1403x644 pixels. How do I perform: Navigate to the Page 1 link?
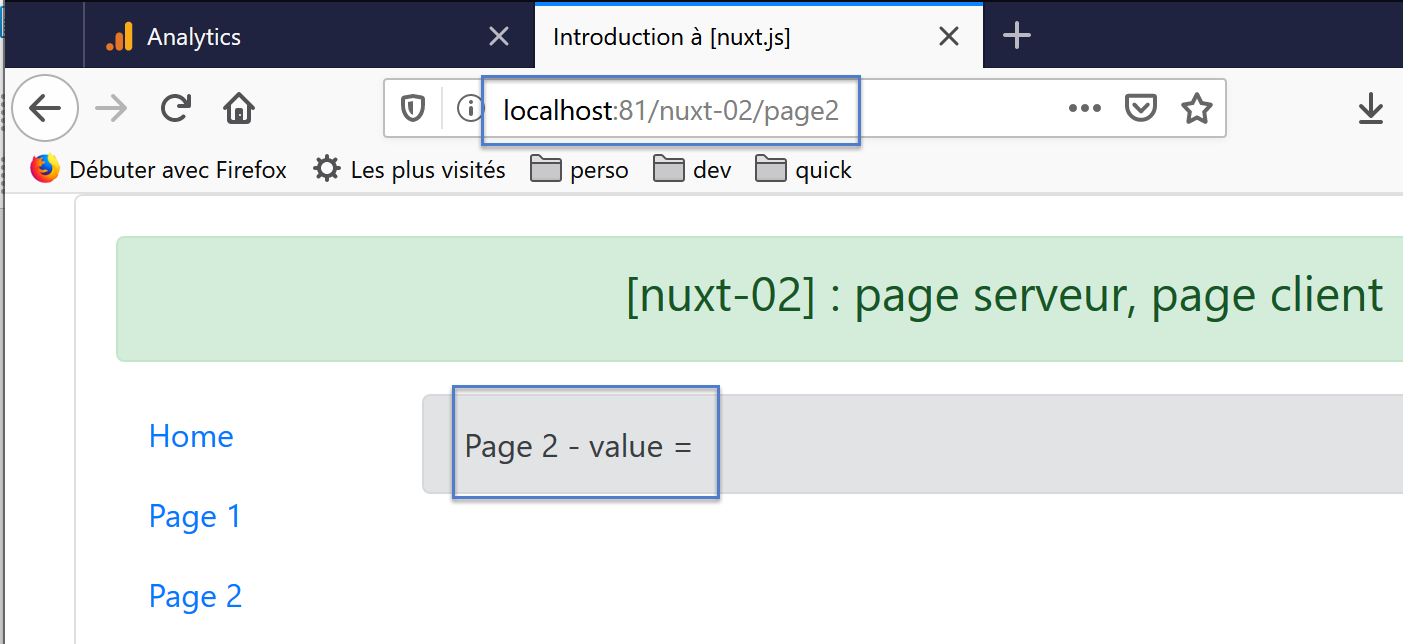point(195,516)
